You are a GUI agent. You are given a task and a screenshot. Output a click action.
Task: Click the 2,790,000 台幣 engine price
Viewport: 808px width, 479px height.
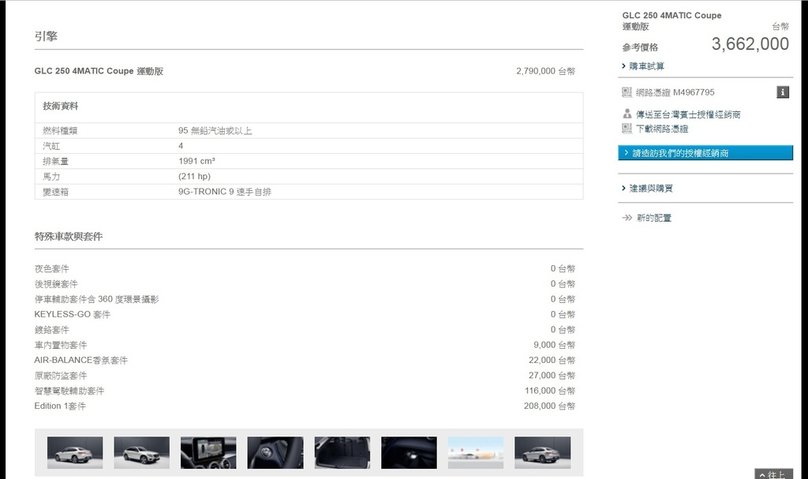click(546, 71)
